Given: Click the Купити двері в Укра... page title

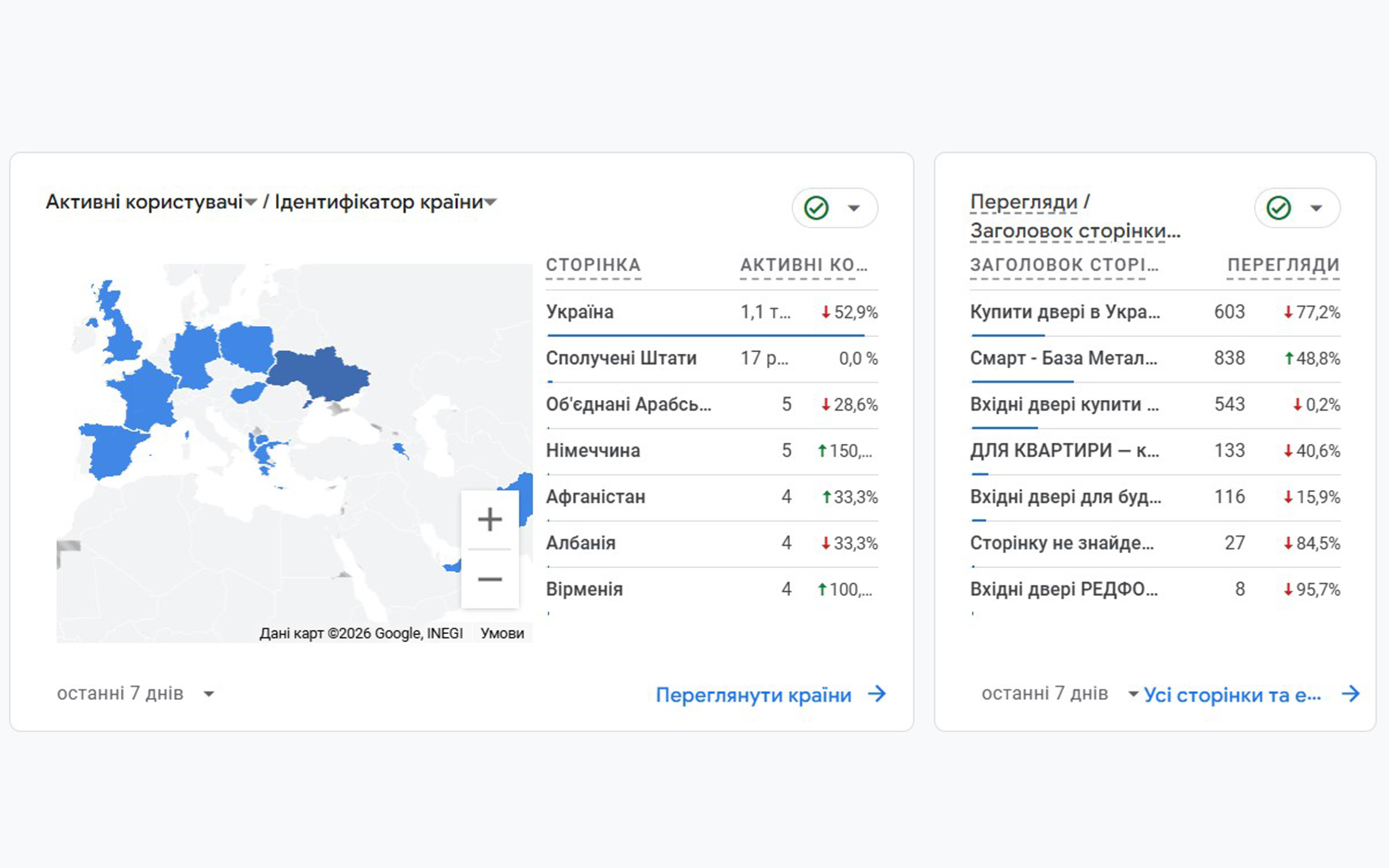Looking at the screenshot, I should pos(1065,312).
